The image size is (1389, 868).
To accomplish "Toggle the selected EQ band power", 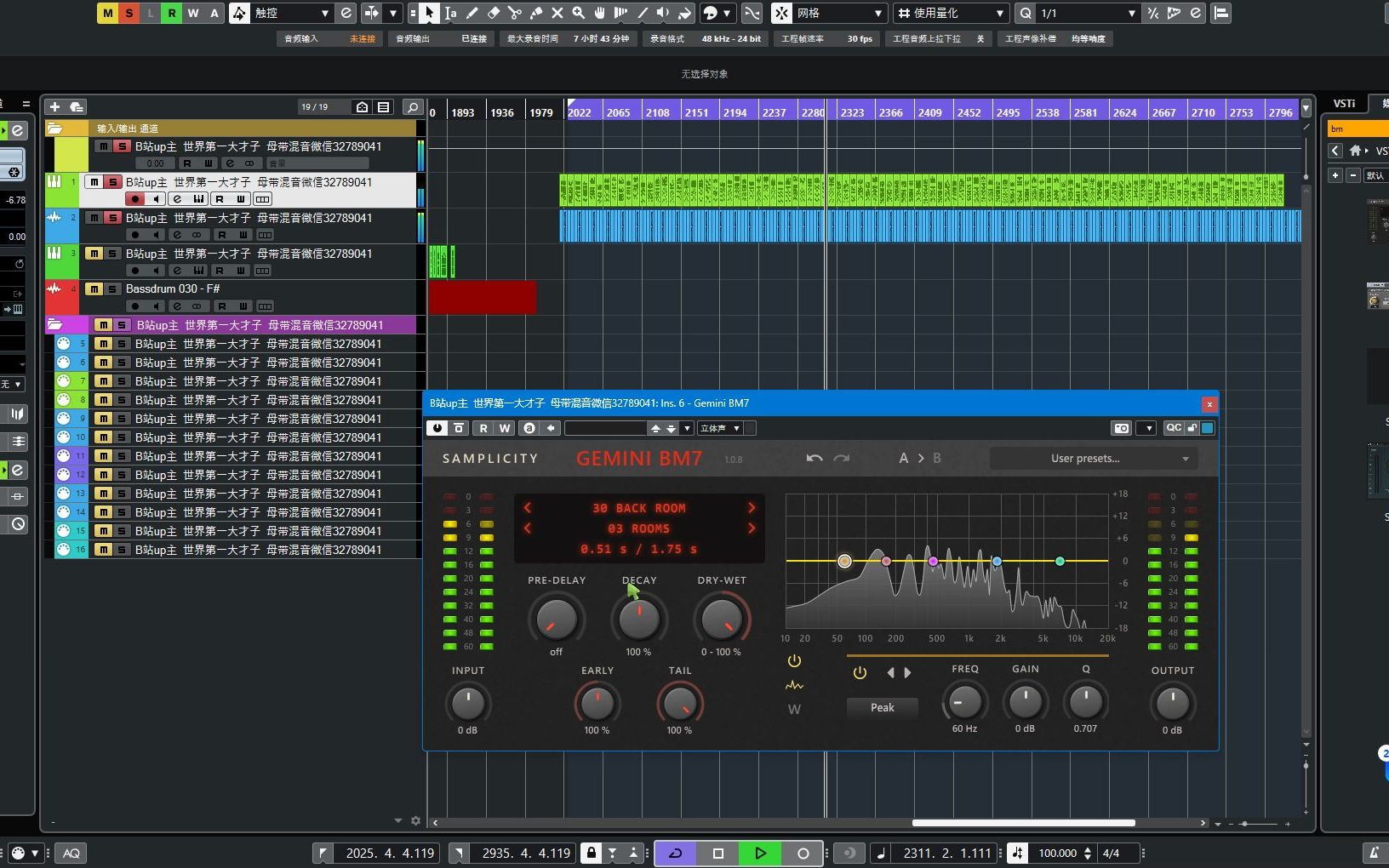I will coord(860,672).
